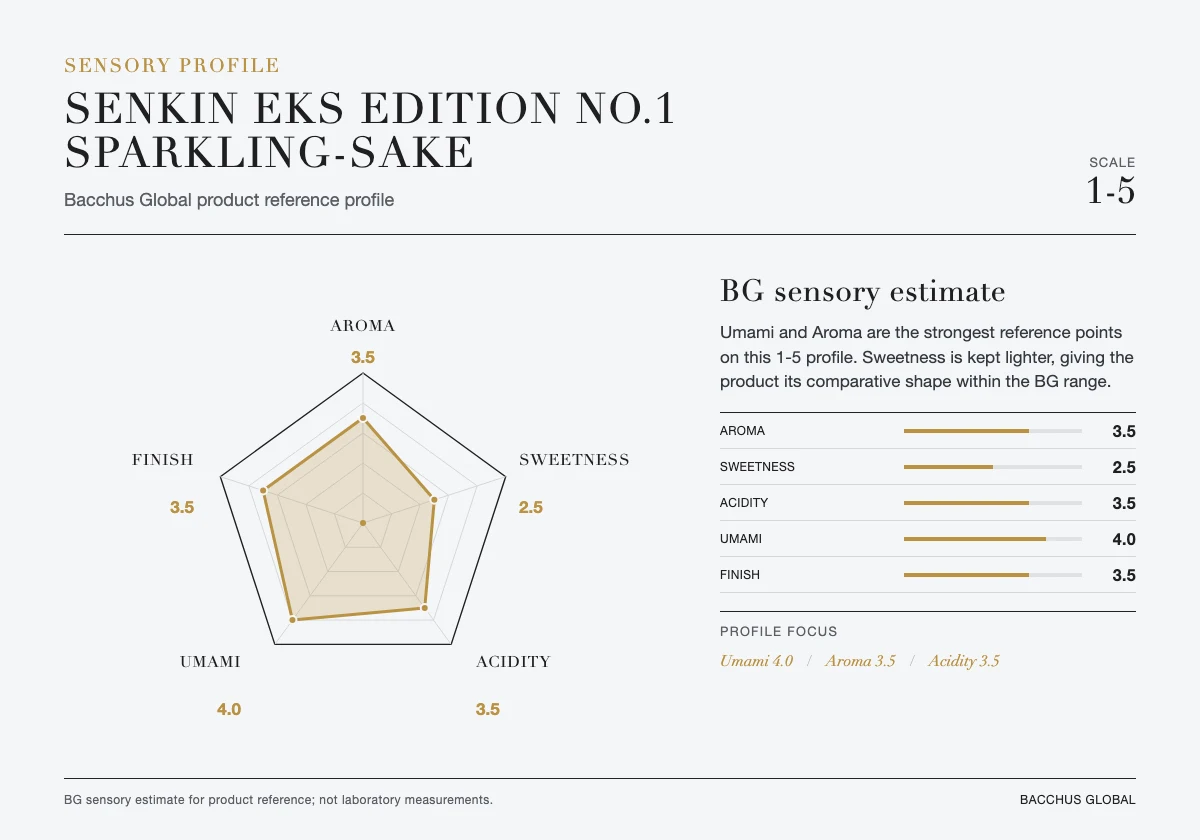1200x840 pixels.
Task: Click the SCALE 1-5 indicator
Action: 1111,182
